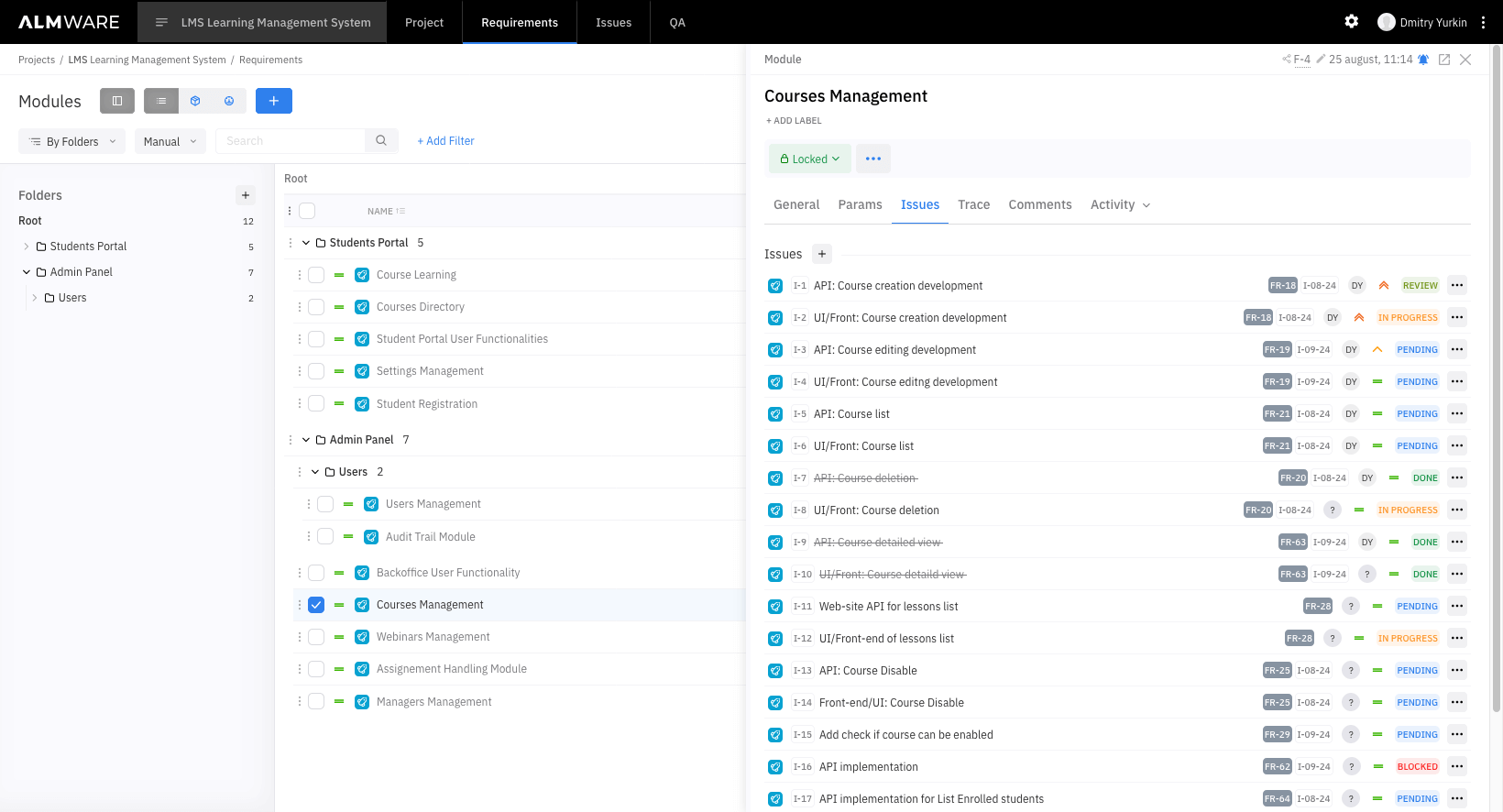The image size is (1503, 812).
Task: Tick the Student Registration checkbox
Action: (x=316, y=403)
